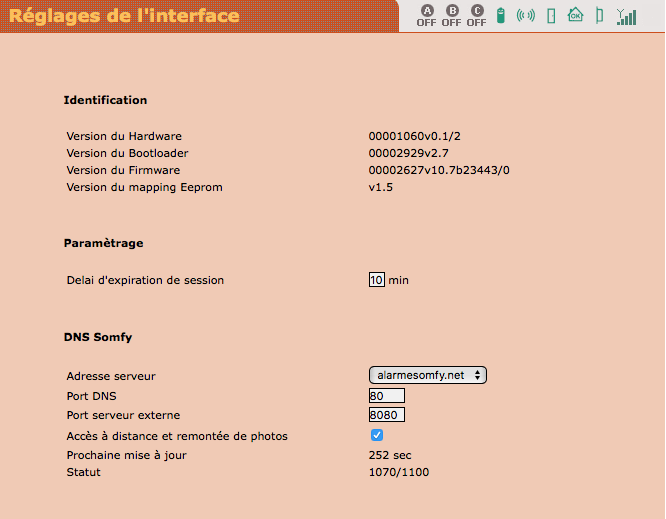Click the Réglages de l'interface page title

pos(125,16)
